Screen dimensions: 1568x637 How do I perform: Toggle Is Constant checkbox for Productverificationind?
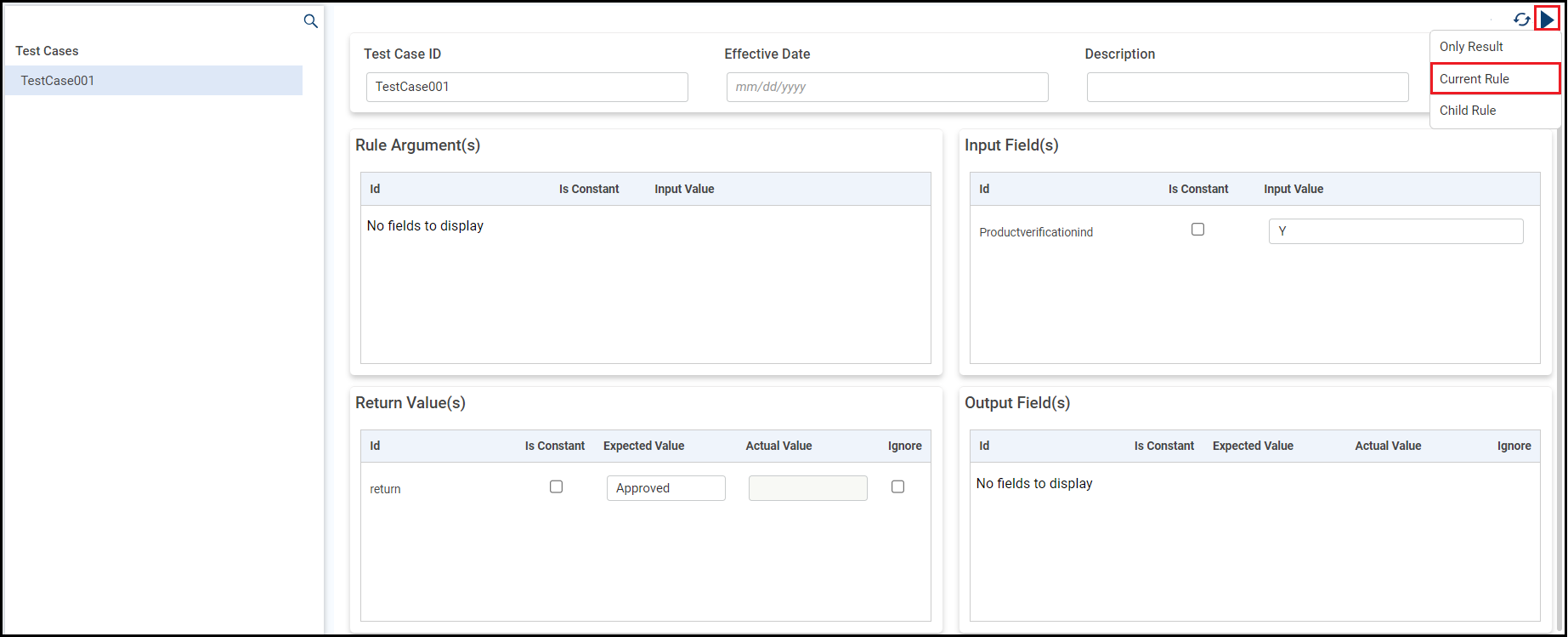pyautogui.click(x=1197, y=230)
